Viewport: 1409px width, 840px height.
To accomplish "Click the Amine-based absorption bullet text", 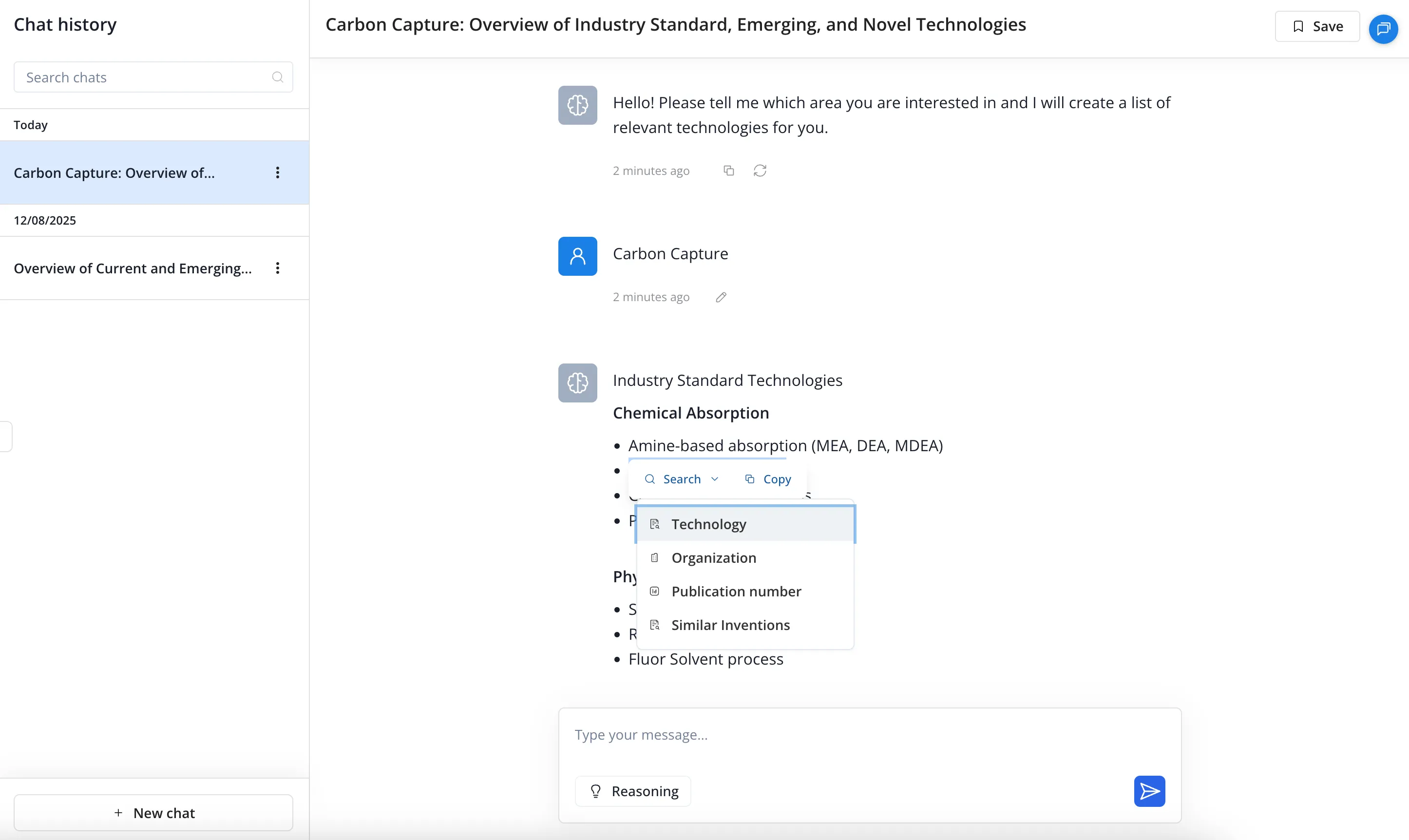I will [785, 445].
